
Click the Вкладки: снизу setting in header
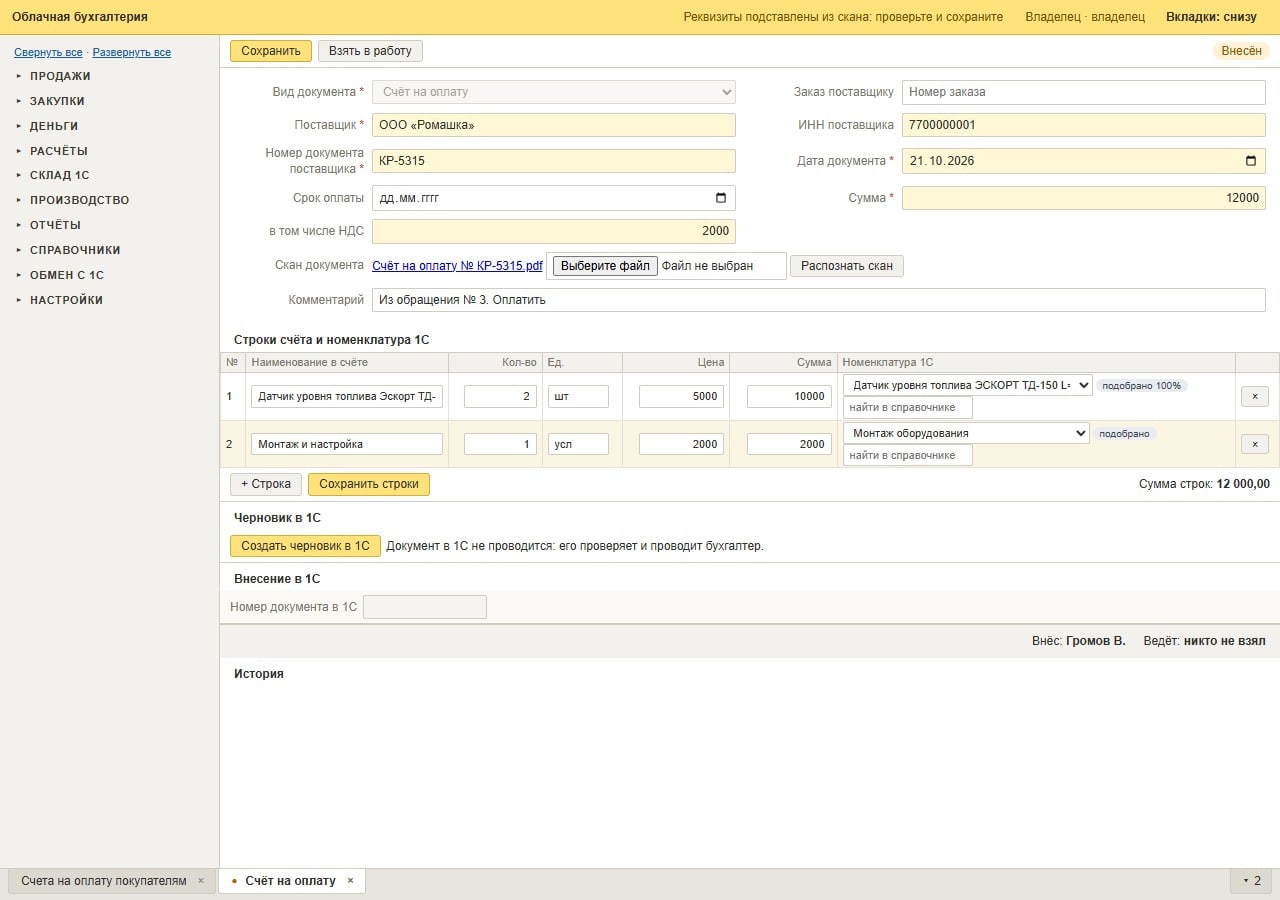click(x=1211, y=17)
